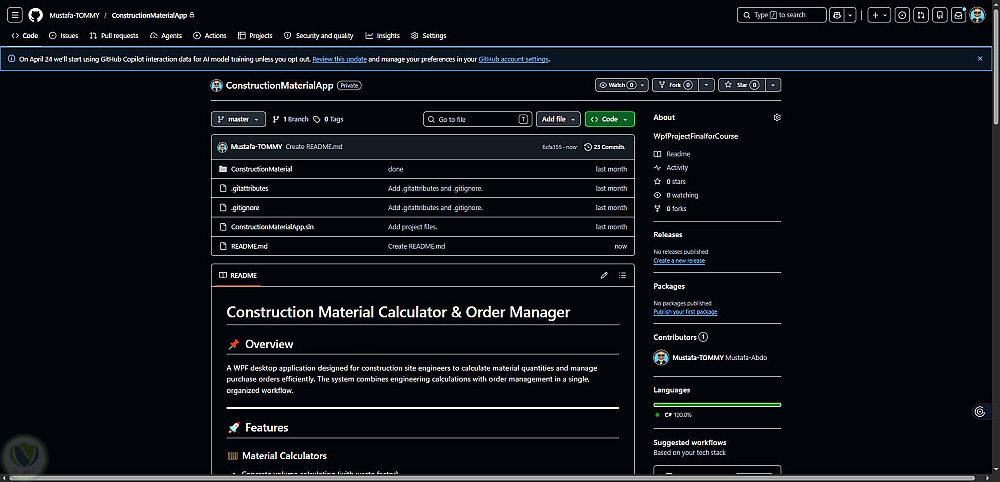Open your pull requests header icon

tap(921, 15)
